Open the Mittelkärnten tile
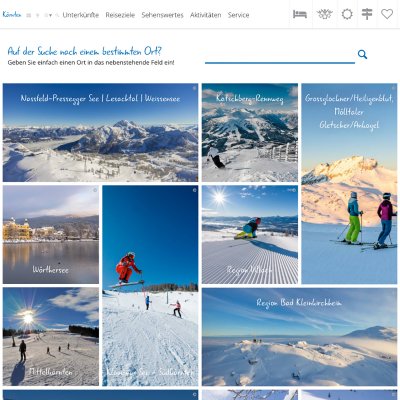The image size is (400, 400). pos(51,337)
